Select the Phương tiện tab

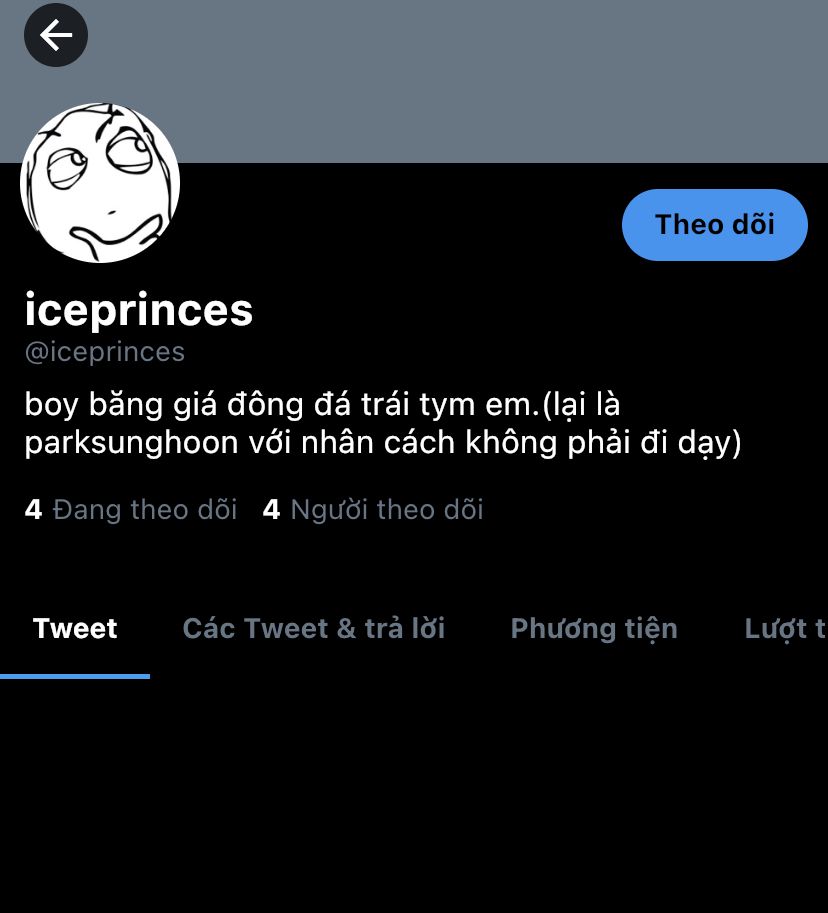pos(594,629)
